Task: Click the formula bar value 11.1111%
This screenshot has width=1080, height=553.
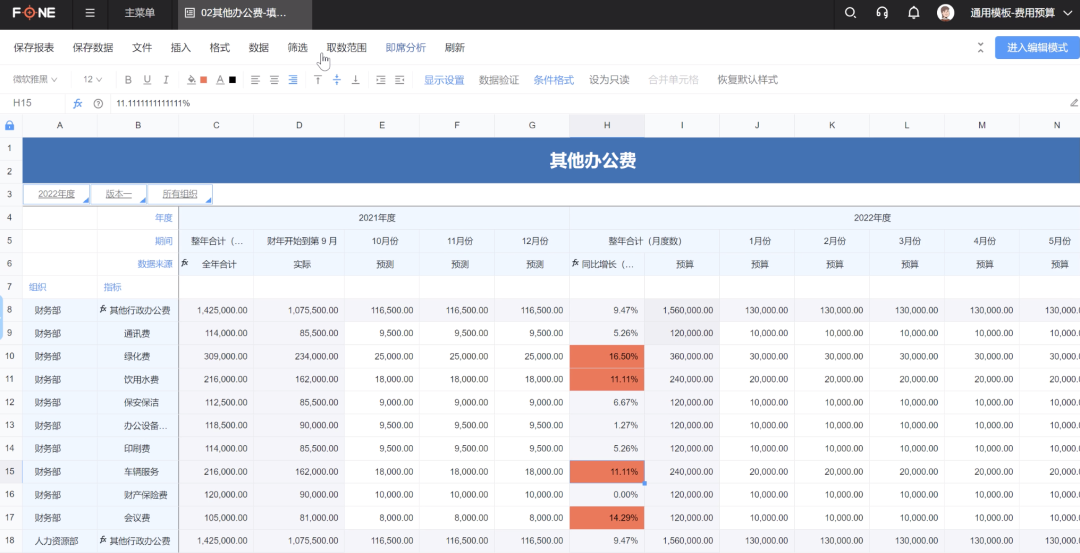Action: tap(153, 103)
